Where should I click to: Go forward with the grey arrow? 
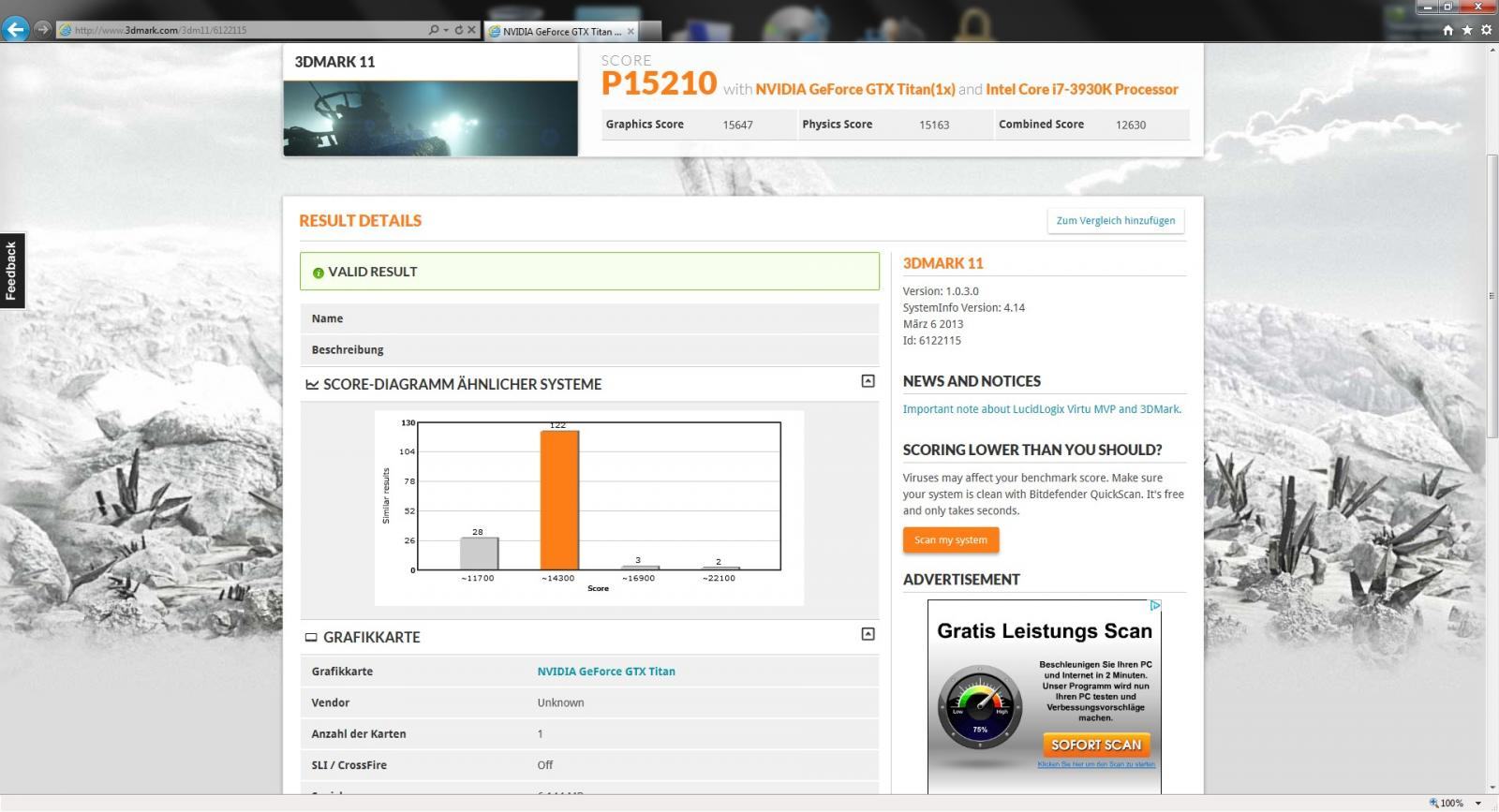[x=42, y=29]
